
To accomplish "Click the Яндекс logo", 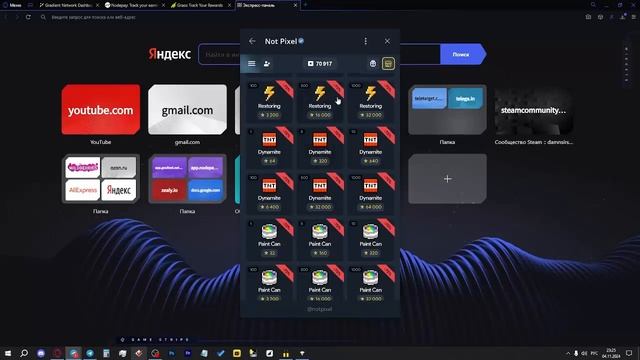I will 169,54.
